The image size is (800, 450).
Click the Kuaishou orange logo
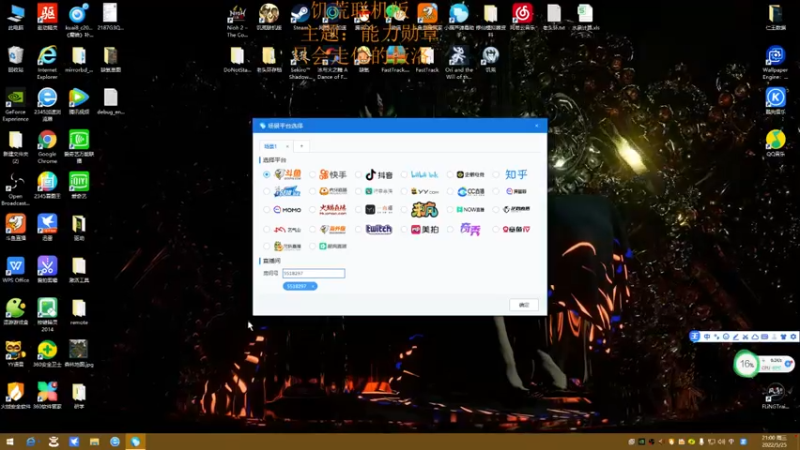pos(333,174)
